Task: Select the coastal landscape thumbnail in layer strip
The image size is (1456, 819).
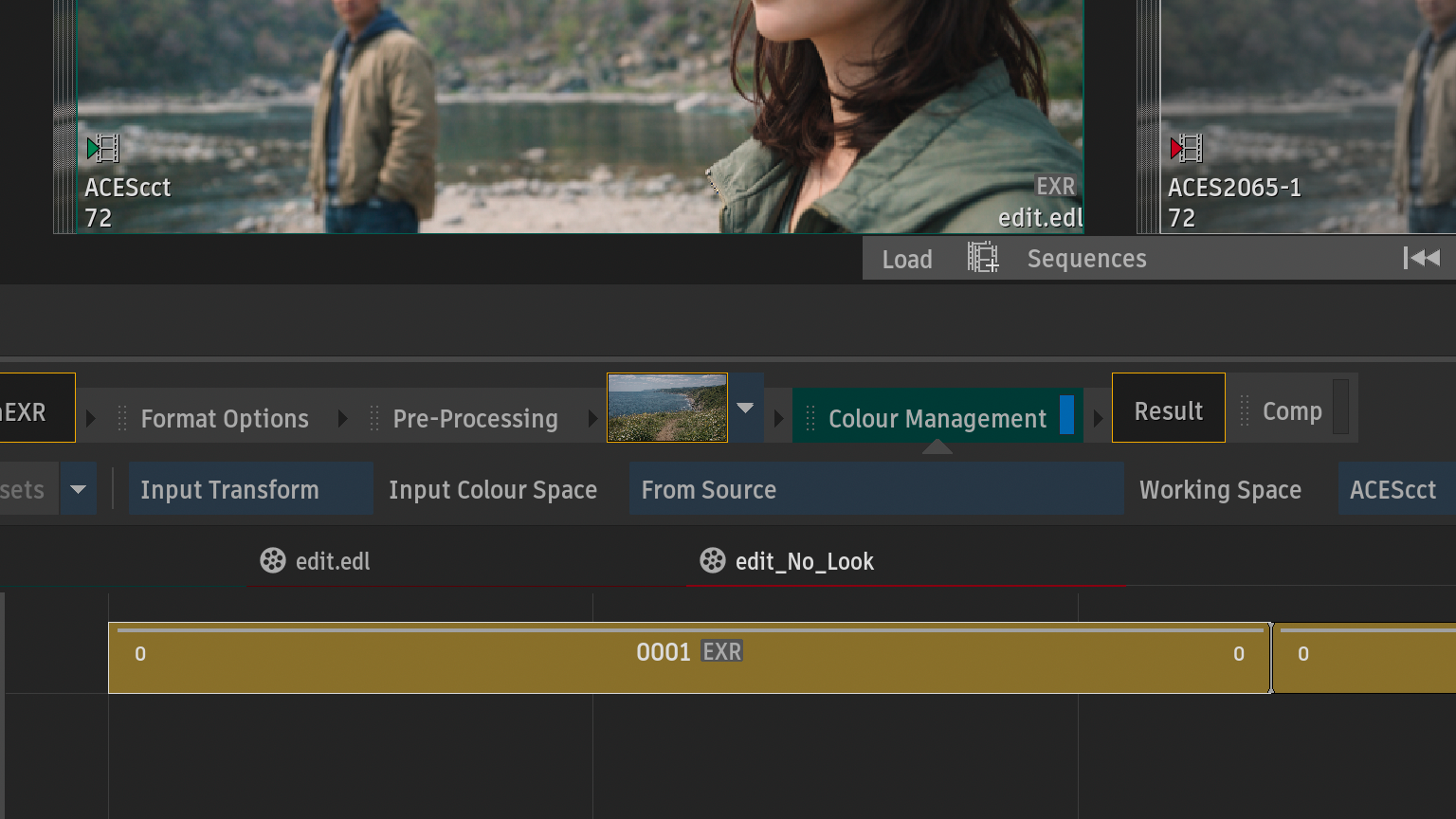Action: (667, 408)
